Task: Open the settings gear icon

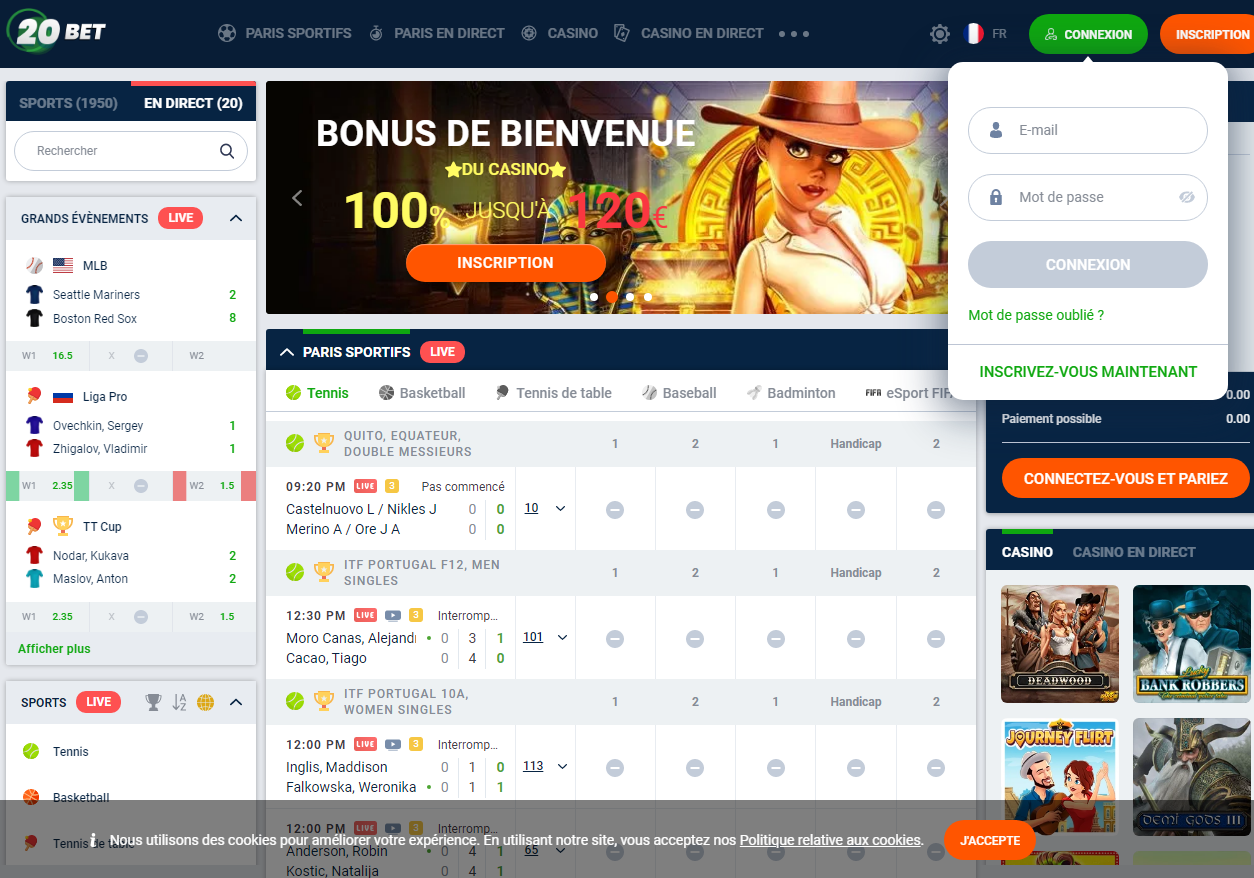Action: 940,34
